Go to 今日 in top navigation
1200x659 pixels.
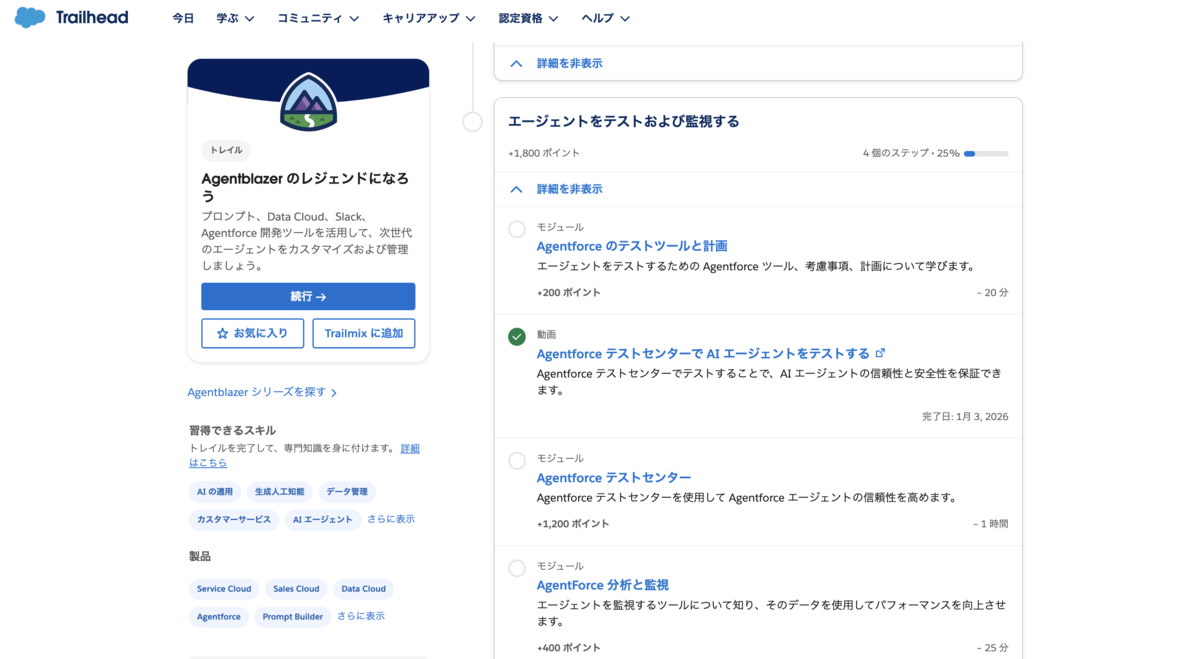(x=183, y=18)
